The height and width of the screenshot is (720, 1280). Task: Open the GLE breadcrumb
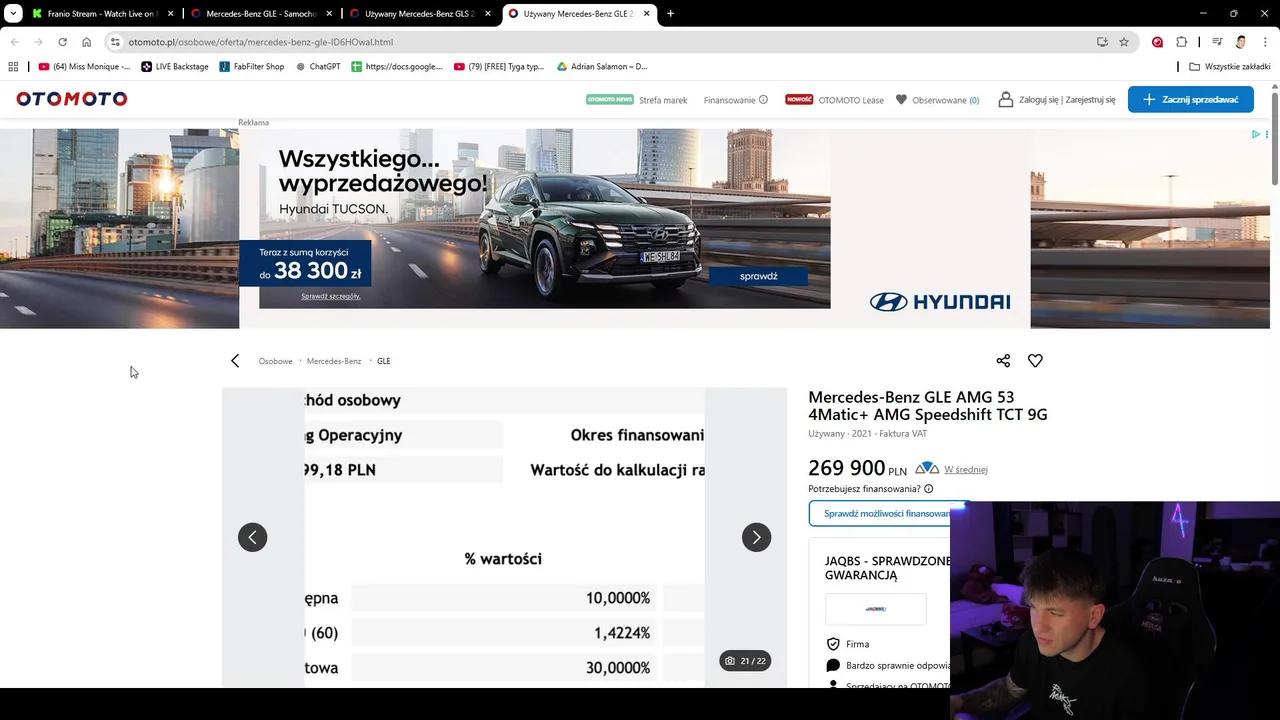coord(384,361)
